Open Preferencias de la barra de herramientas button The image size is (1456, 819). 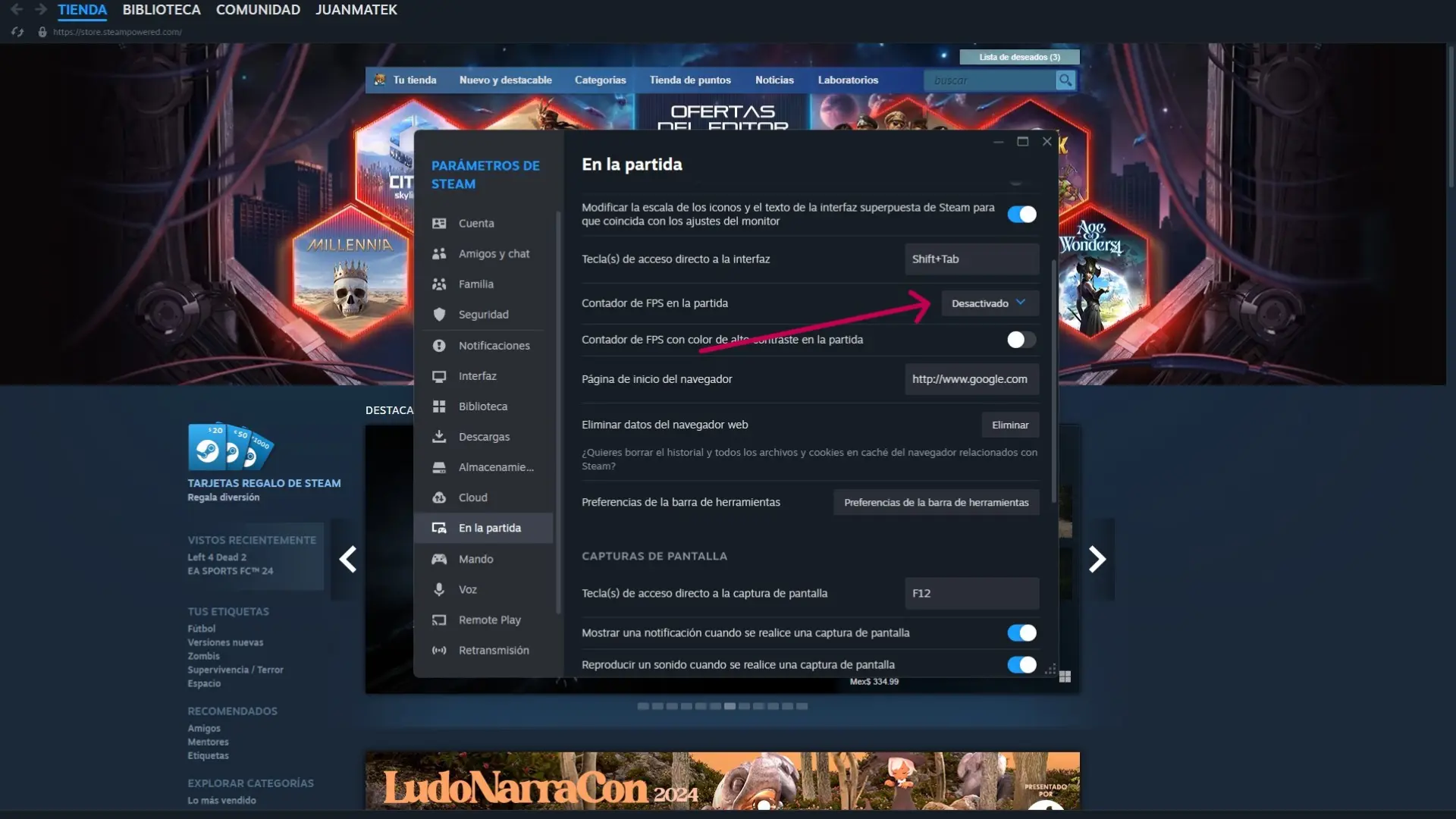(x=936, y=503)
